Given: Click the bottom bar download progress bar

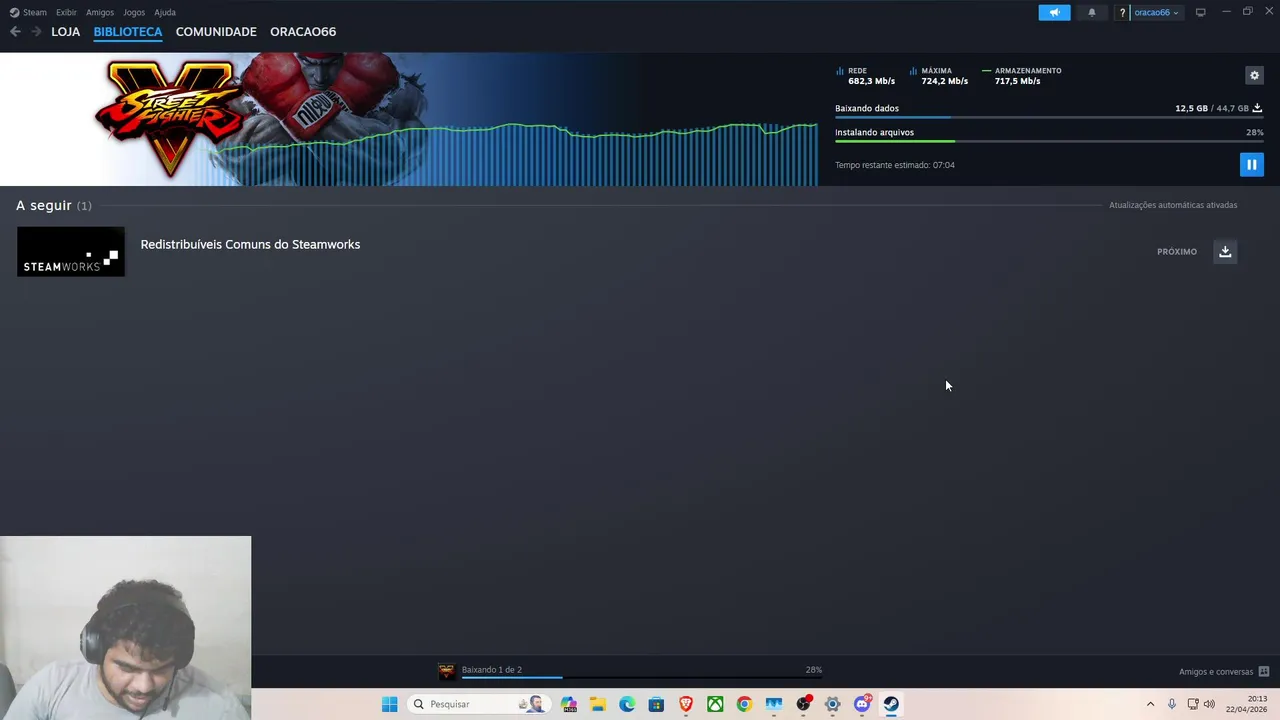Looking at the screenshot, I should point(641,678).
